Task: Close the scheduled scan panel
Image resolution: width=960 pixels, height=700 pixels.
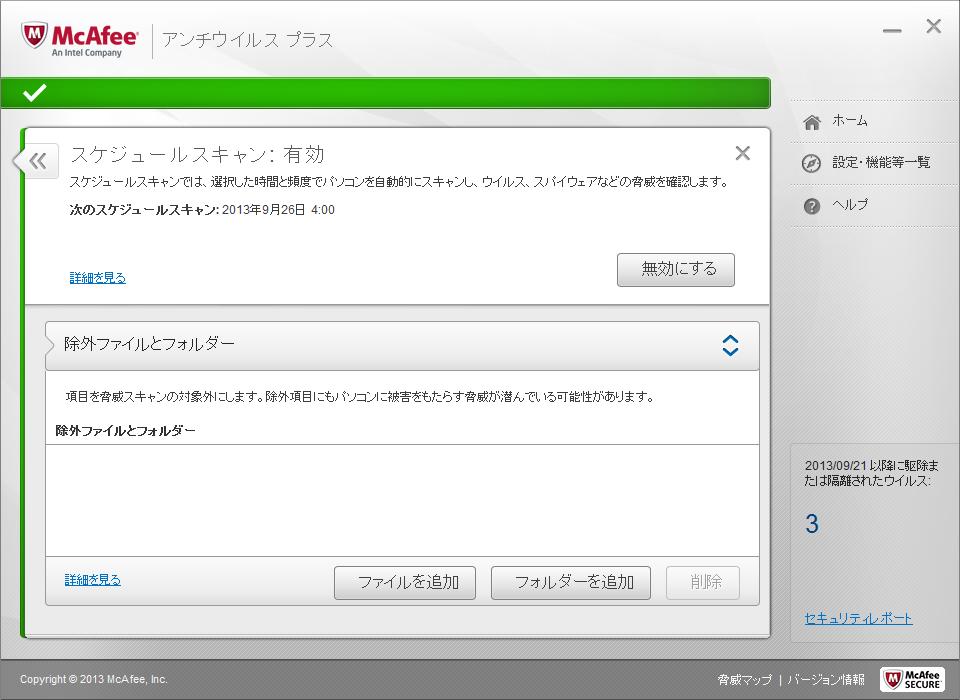Action: pyautogui.click(x=743, y=153)
